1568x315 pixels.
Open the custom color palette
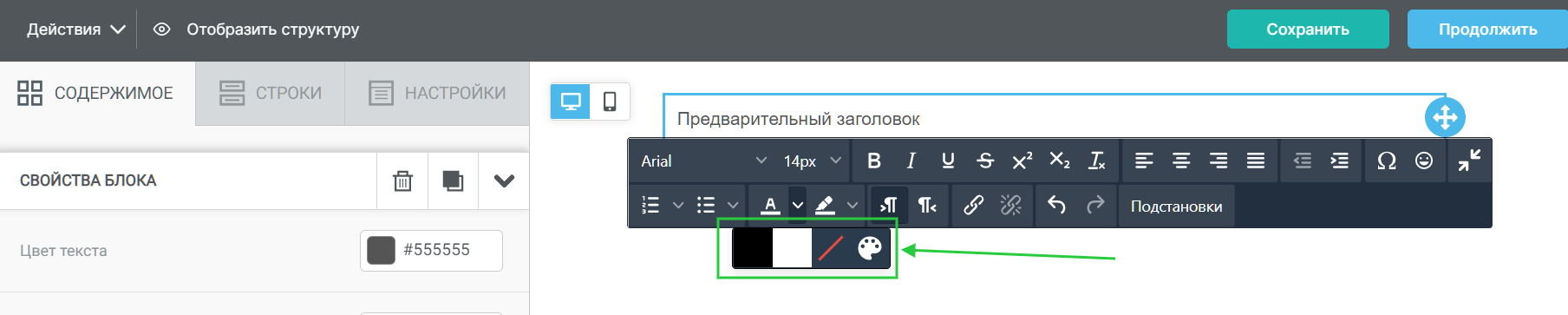coord(870,248)
